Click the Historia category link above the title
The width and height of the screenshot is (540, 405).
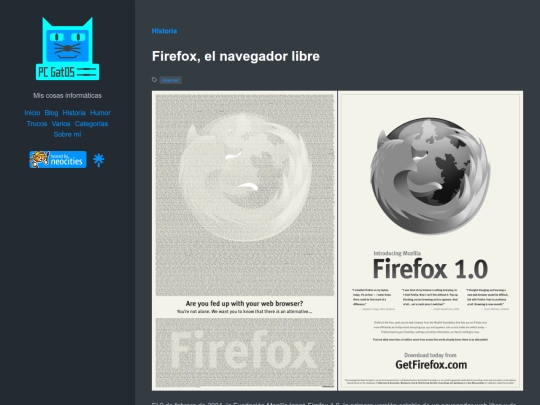click(x=164, y=31)
